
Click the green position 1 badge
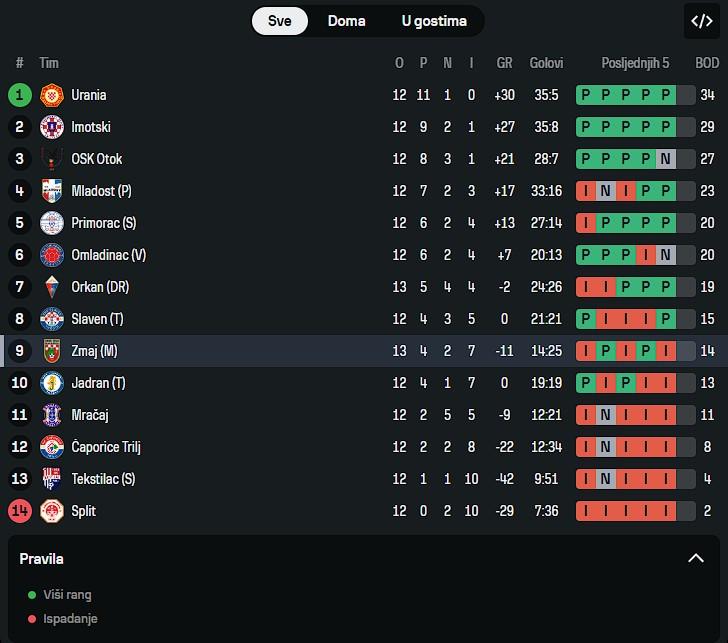(20, 96)
